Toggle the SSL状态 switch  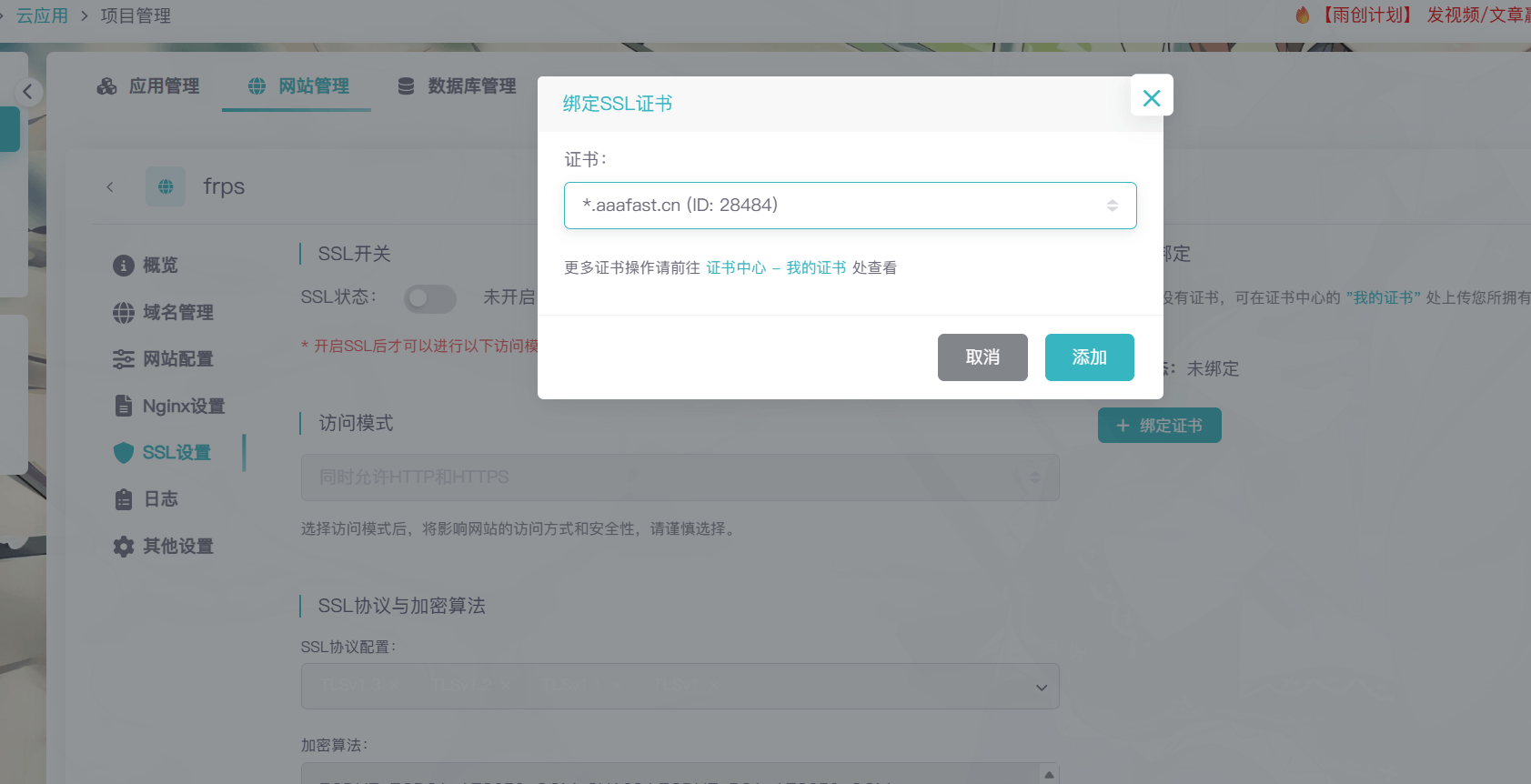pyautogui.click(x=429, y=298)
